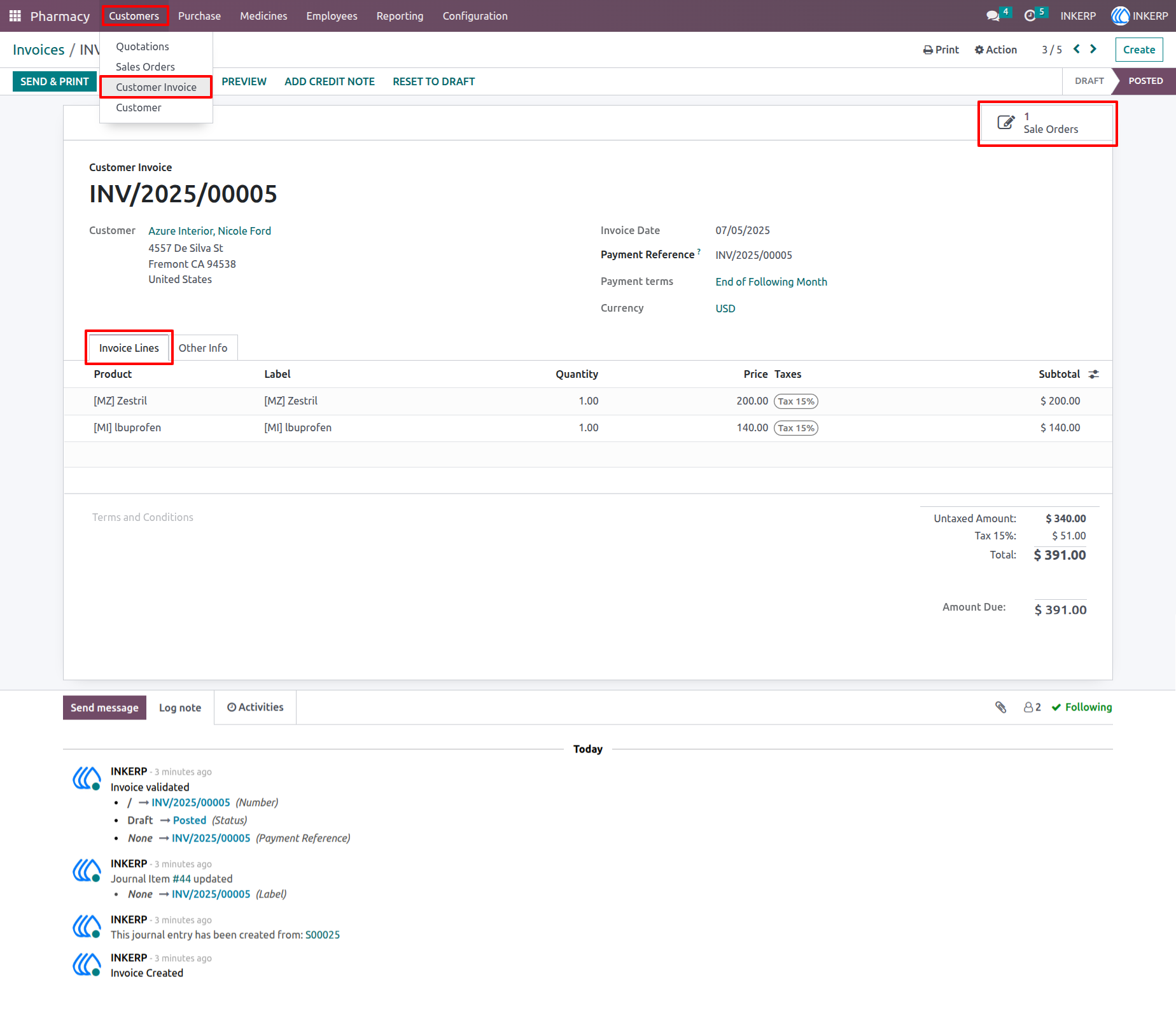Select the POSTED status stage
Image resolution: width=1176 pixels, height=1026 pixels.
[1145, 81]
